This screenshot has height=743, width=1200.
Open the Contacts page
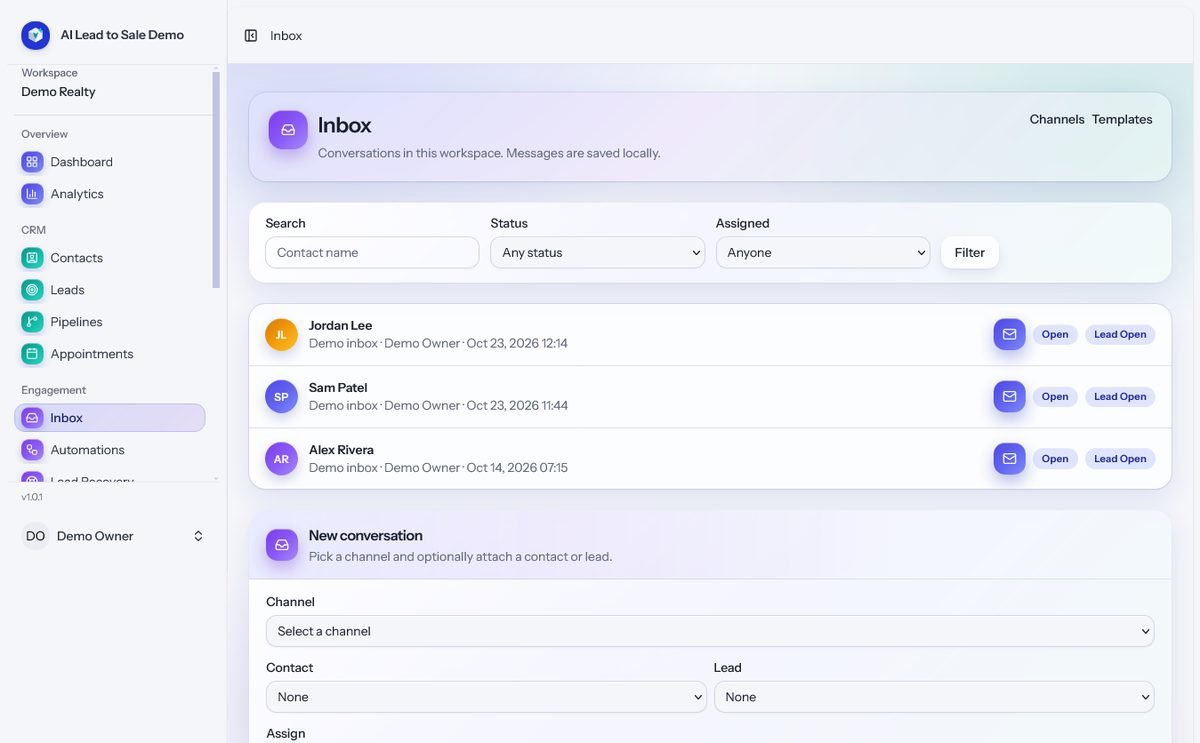click(110, 258)
